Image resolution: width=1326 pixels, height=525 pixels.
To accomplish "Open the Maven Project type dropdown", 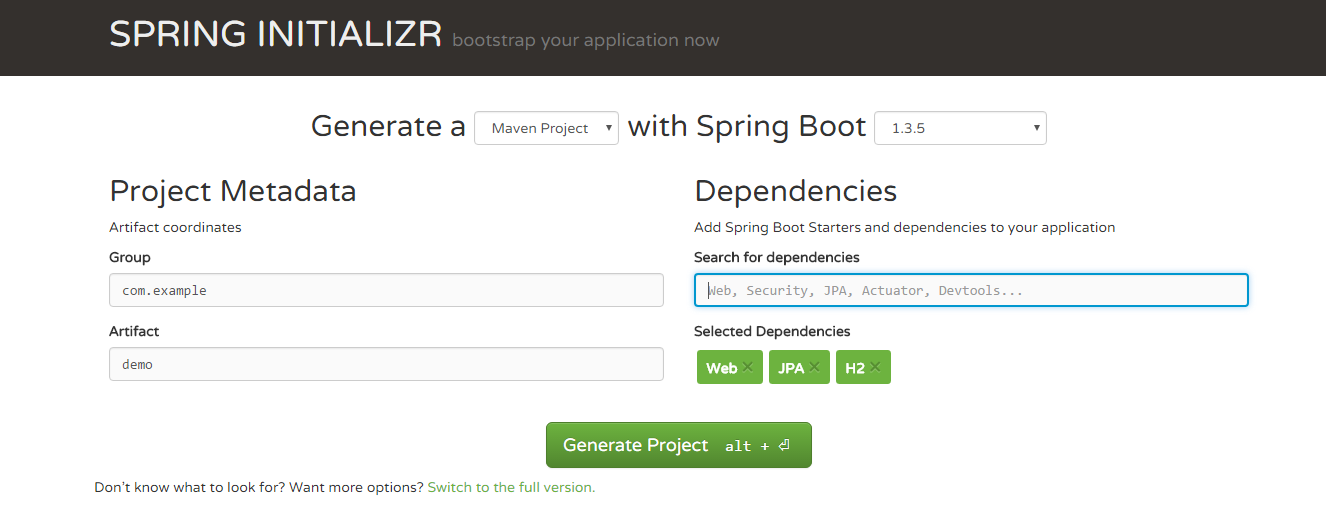I will pyautogui.click(x=547, y=128).
